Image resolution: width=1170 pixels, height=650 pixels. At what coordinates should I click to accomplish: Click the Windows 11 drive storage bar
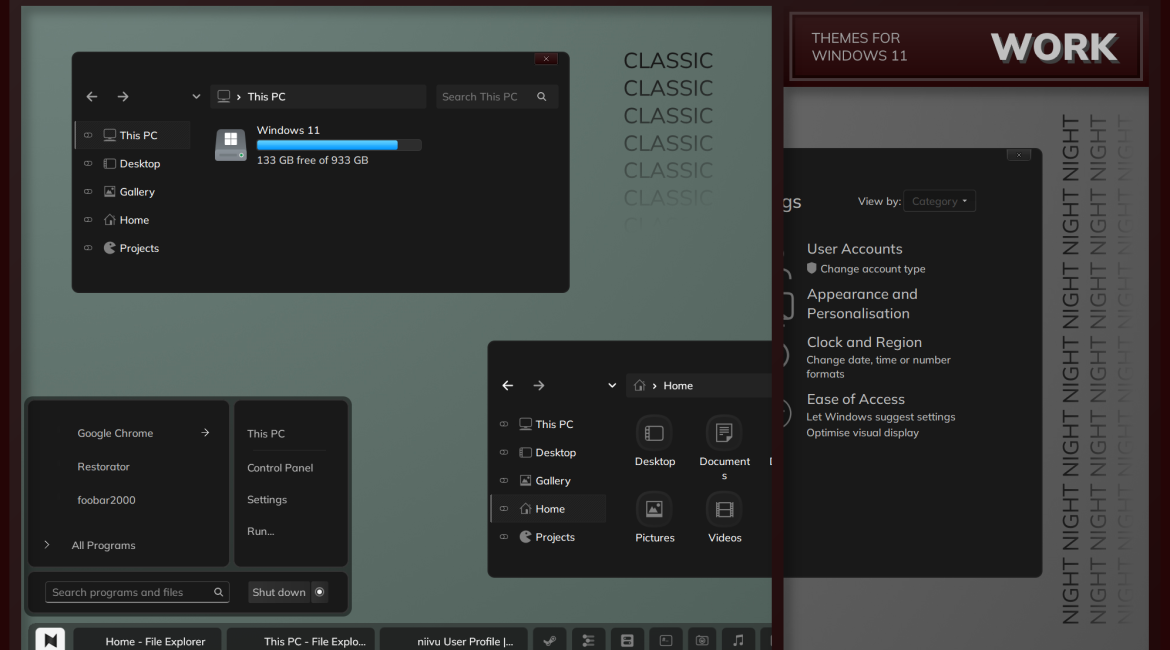click(338, 145)
